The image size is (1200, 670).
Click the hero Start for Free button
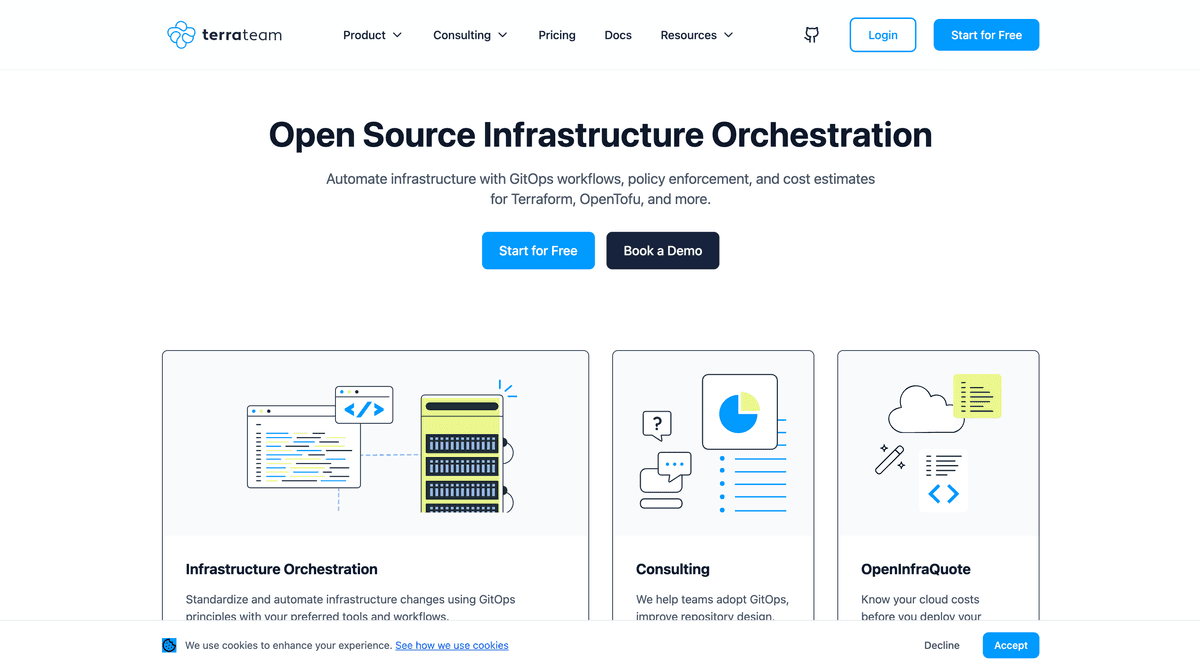538,251
